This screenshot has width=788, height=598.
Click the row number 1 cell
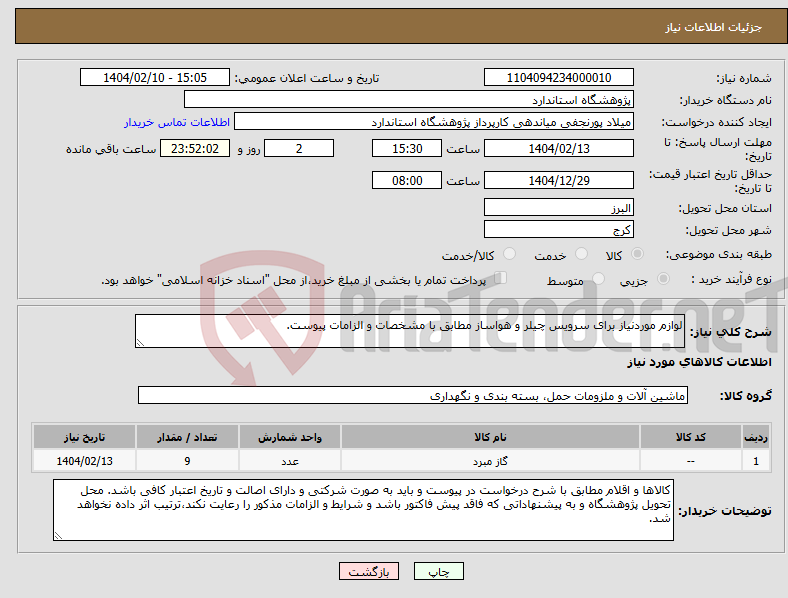coord(756,461)
